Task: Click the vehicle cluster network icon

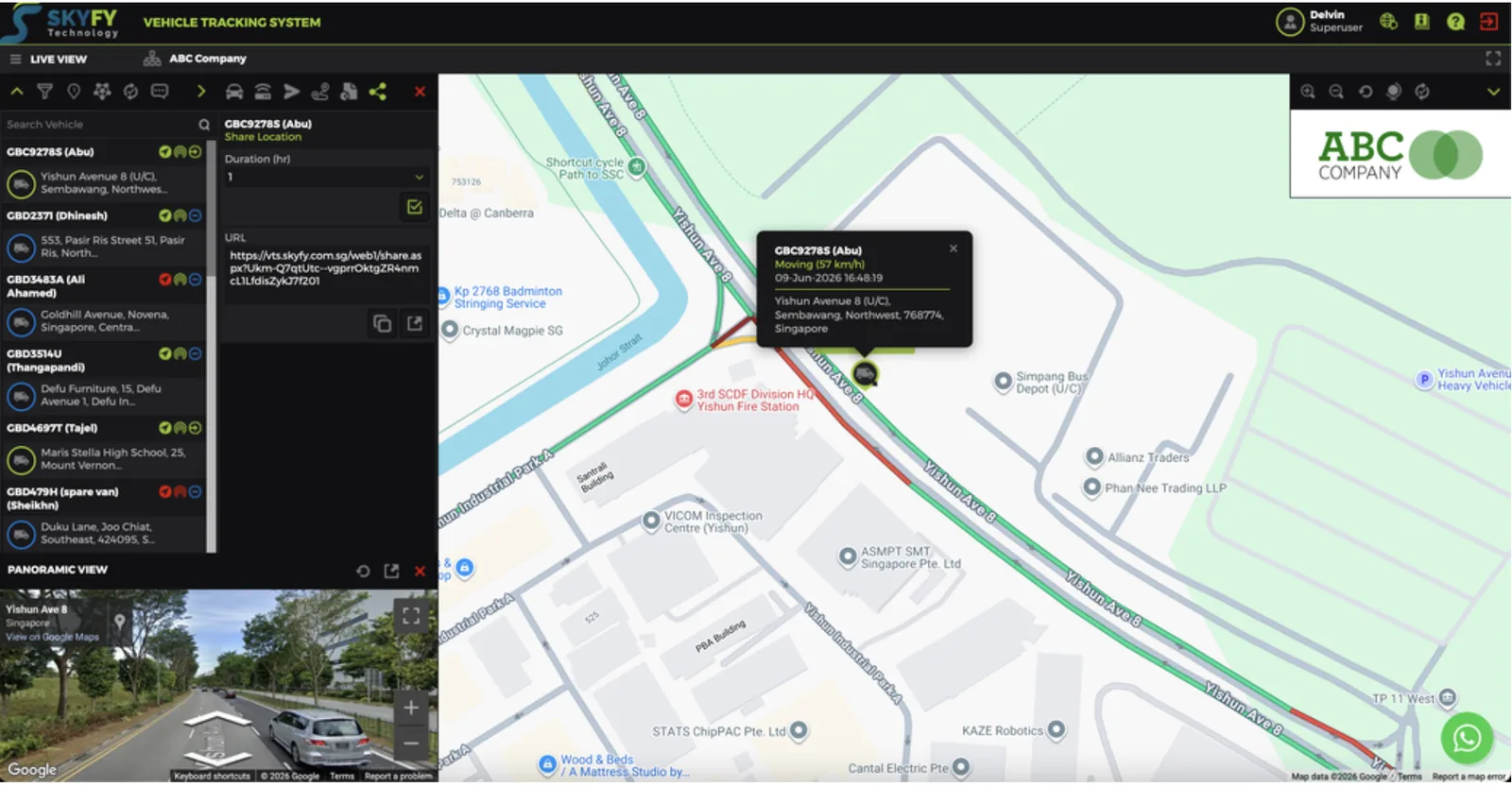Action: [x=102, y=92]
